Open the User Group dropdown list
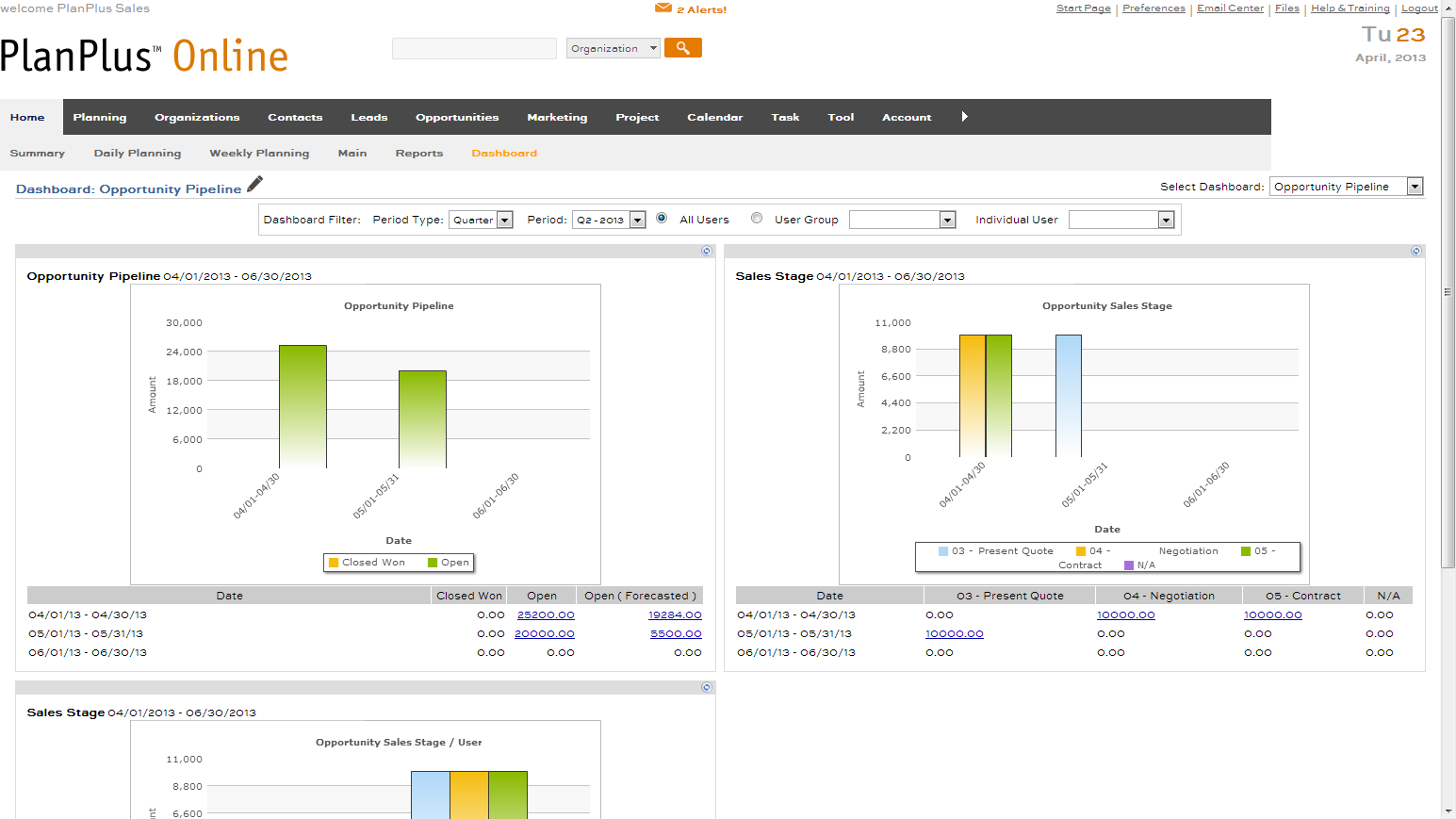The image size is (1456, 819). pyautogui.click(x=903, y=220)
